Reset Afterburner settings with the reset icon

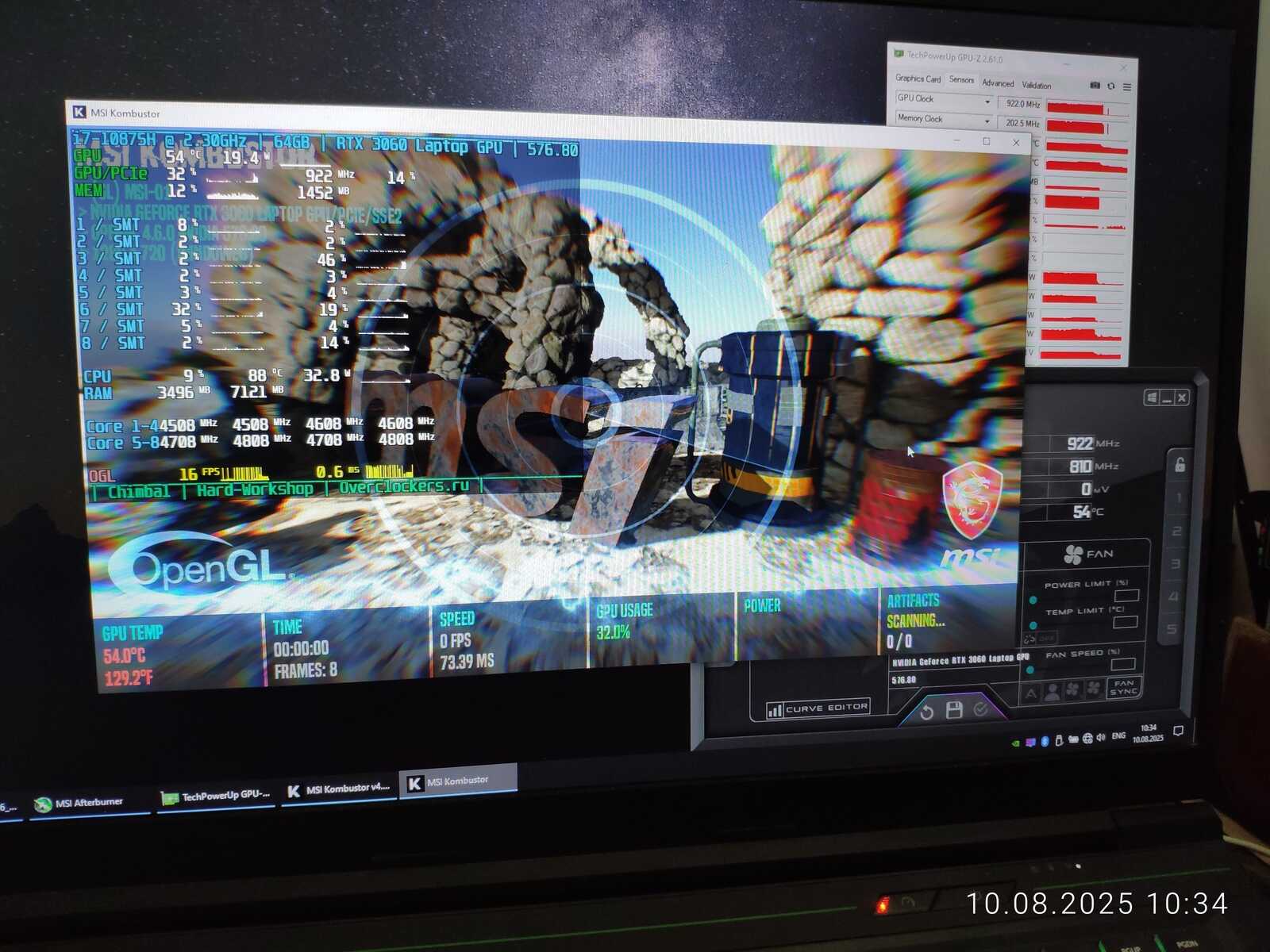pos(926,712)
